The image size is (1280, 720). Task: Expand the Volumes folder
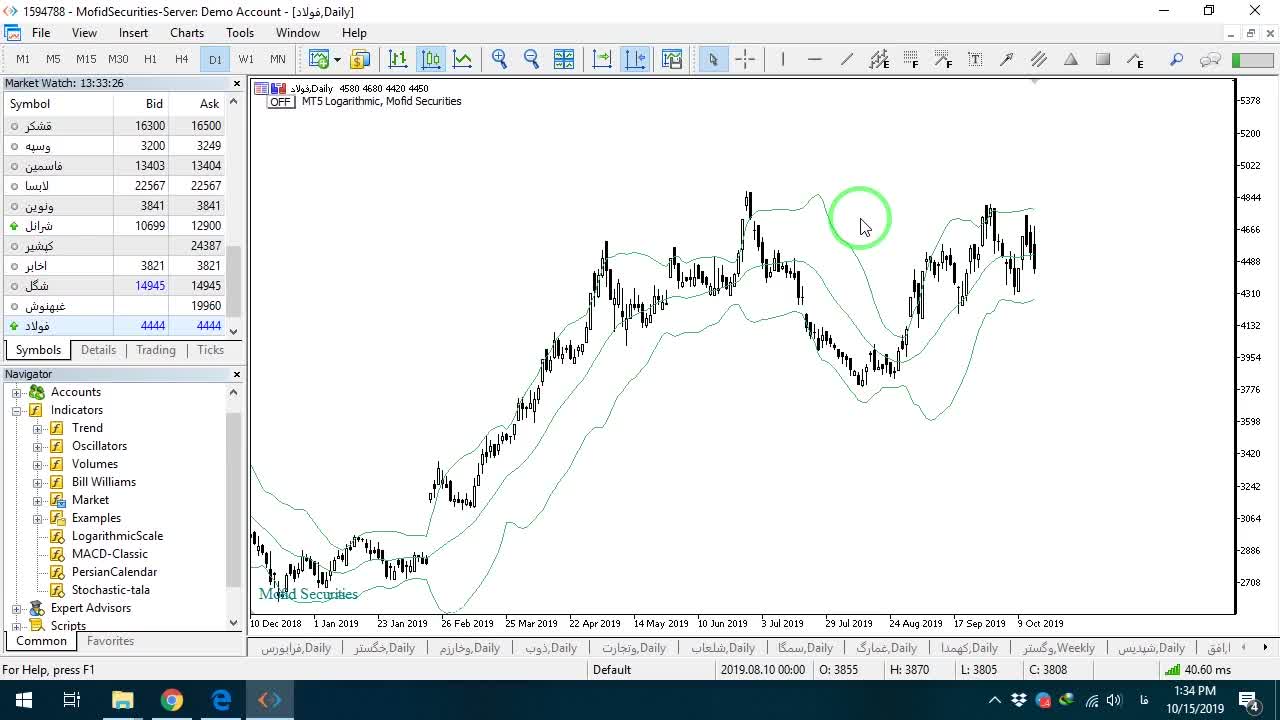38,464
